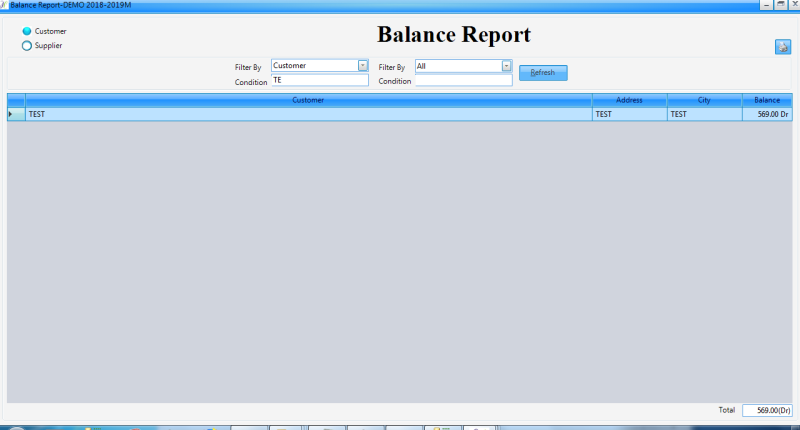The width and height of the screenshot is (800, 430).
Task: Select the Supplier radio button
Action: 27,45
